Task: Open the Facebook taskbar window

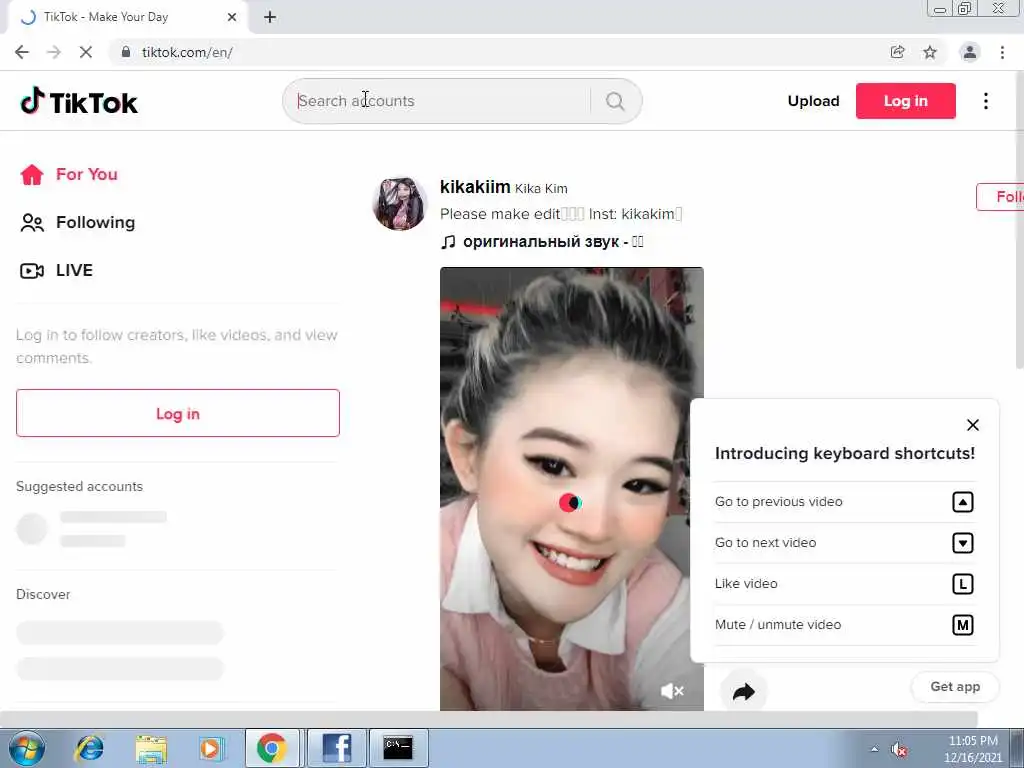Action: pos(336,748)
